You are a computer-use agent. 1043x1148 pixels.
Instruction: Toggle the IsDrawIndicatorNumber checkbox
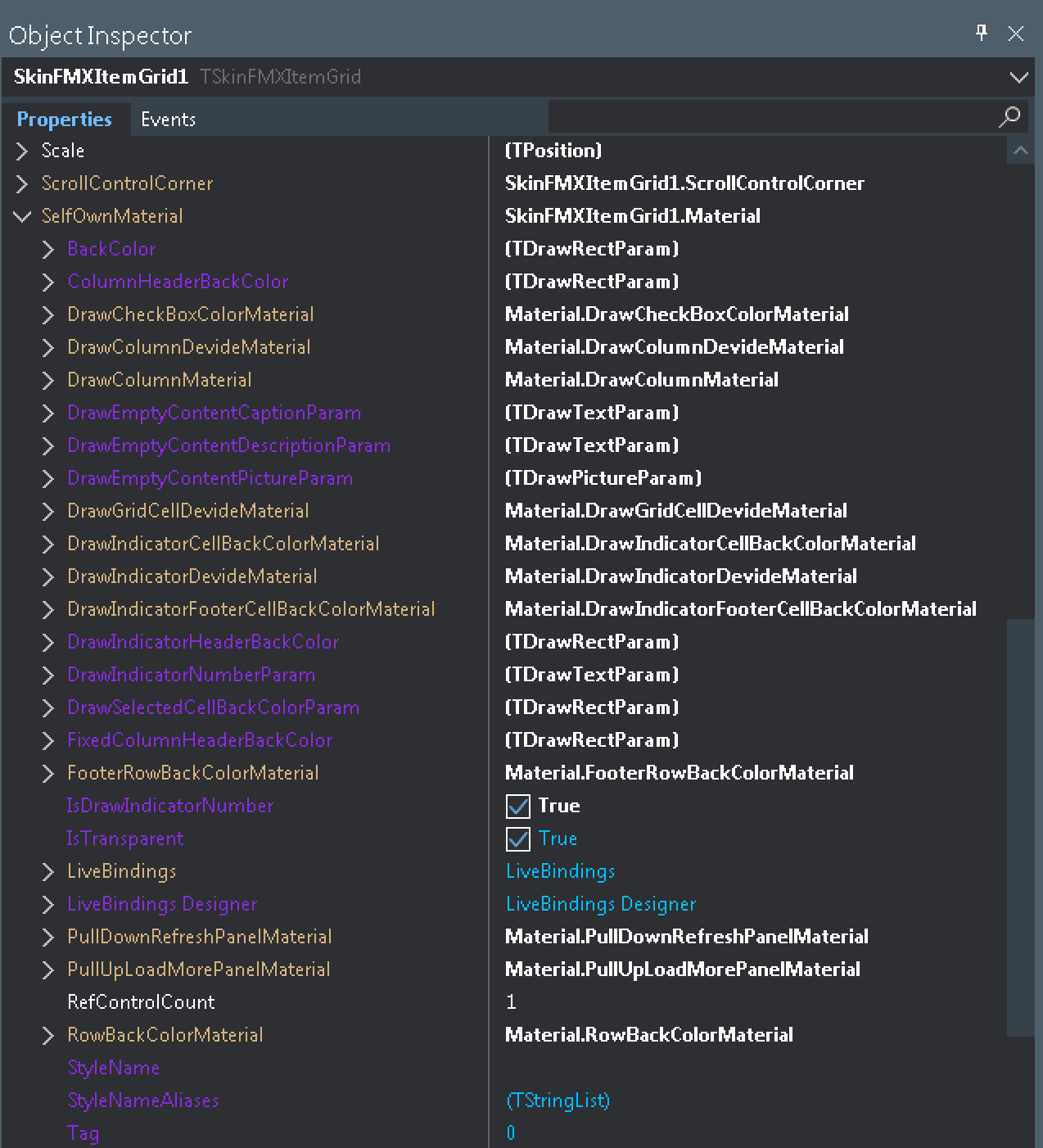tap(518, 806)
